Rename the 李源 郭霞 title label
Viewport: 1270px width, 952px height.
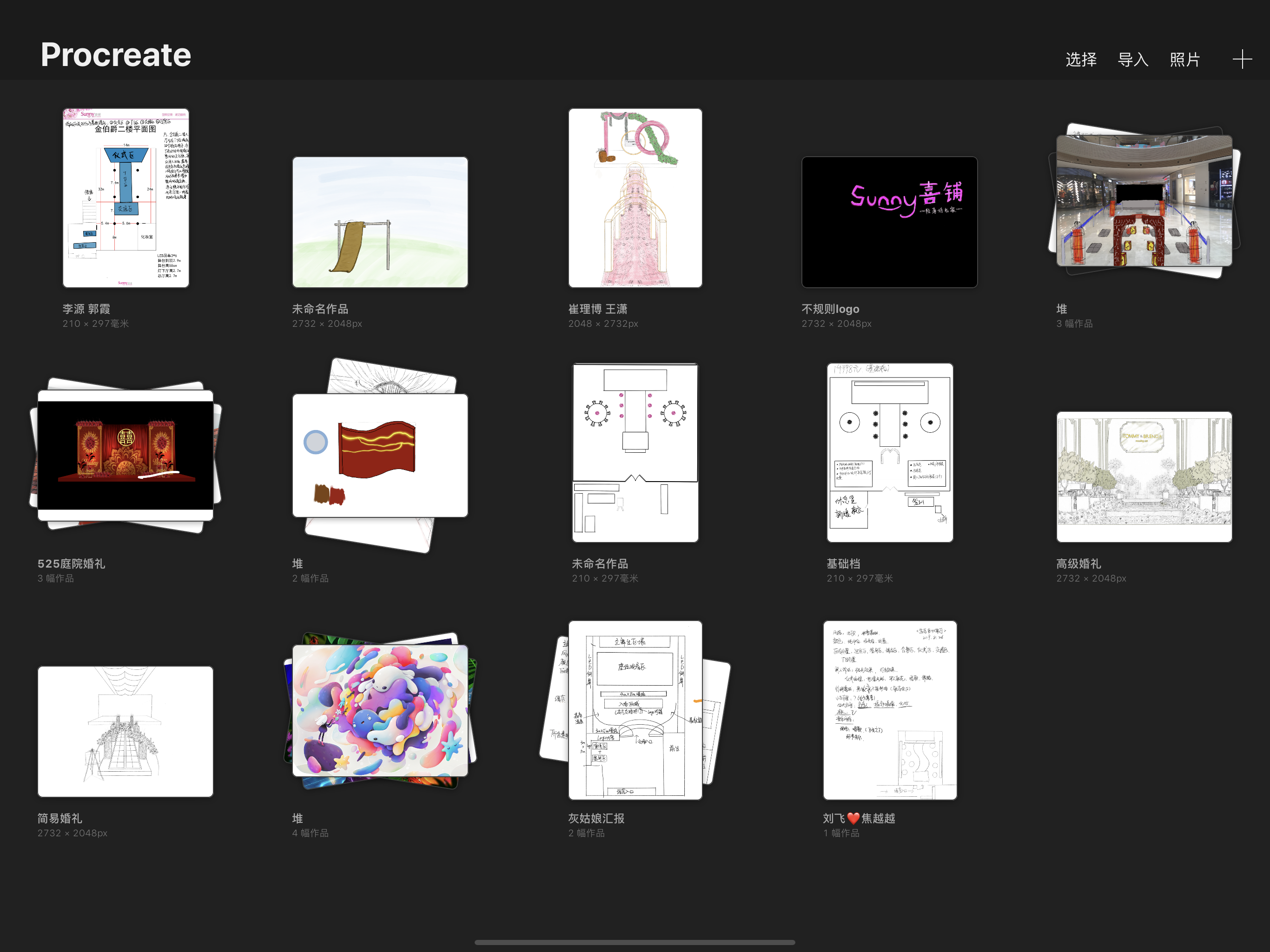pos(86,309)
